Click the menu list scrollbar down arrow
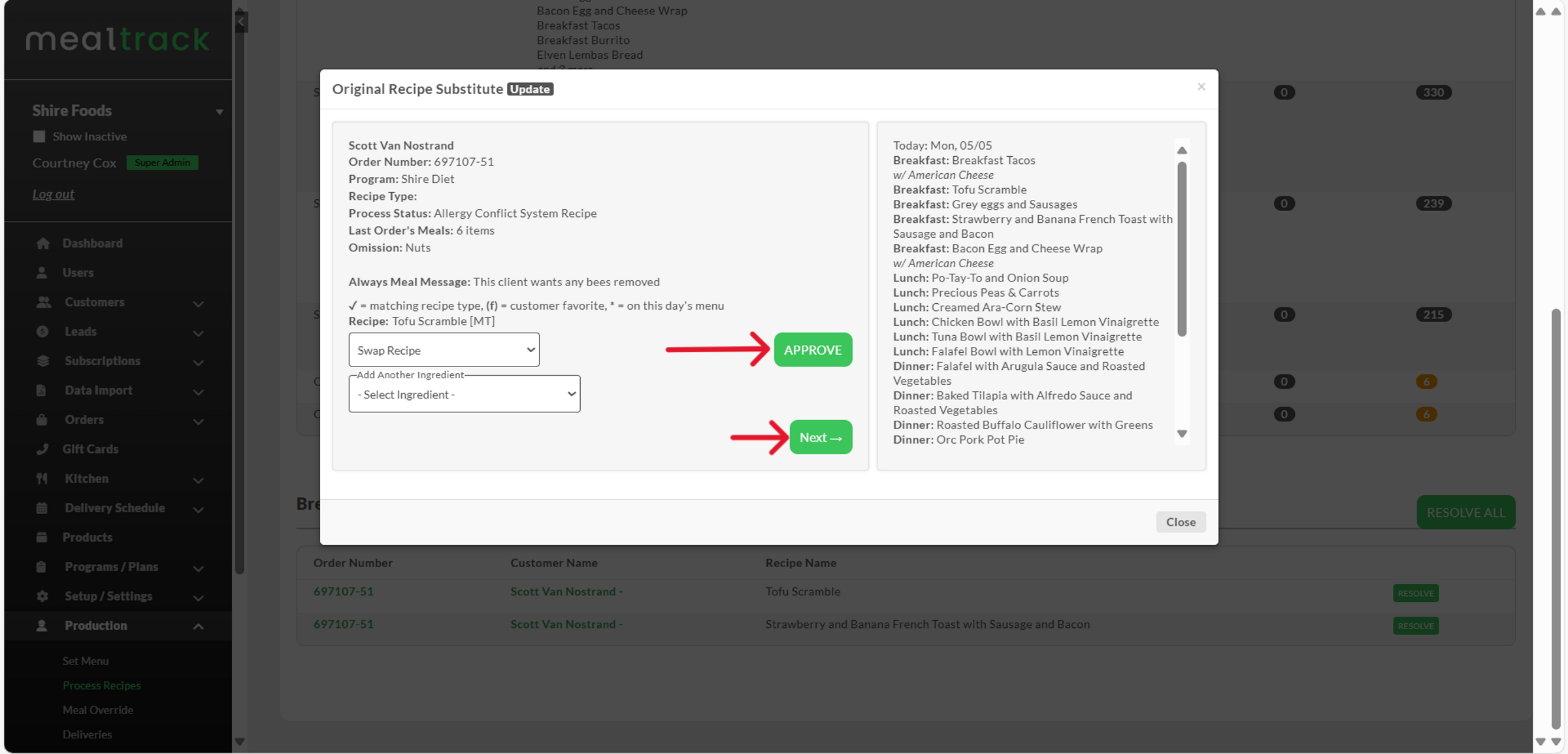 click(1182, 434)
